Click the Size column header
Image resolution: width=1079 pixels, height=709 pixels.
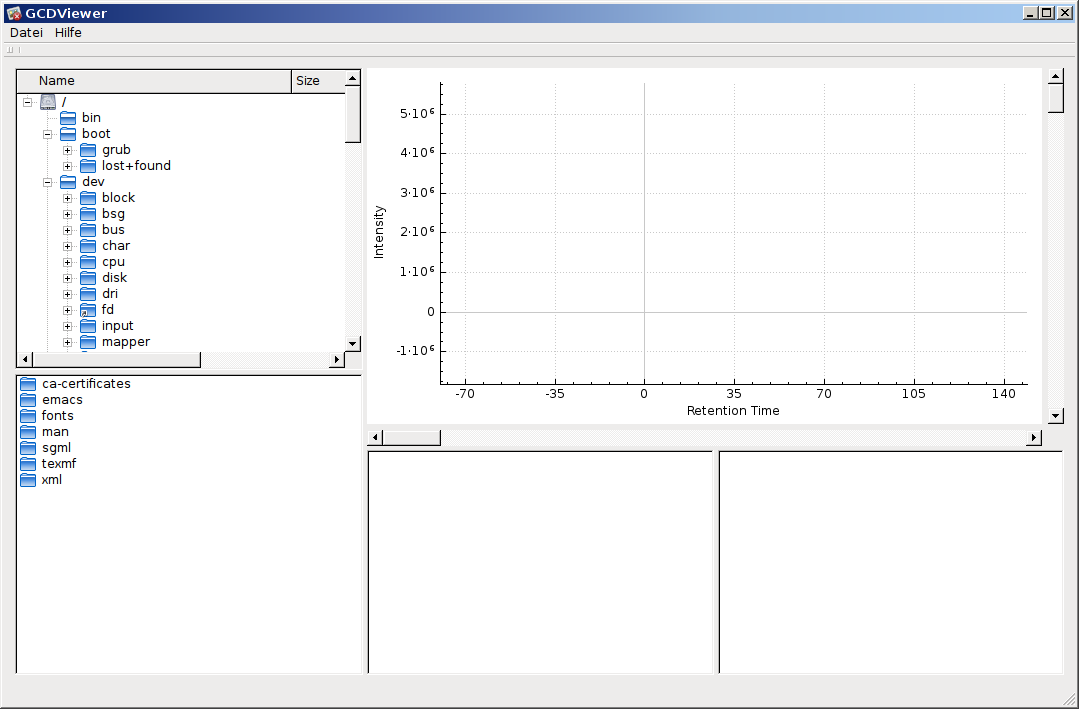(308, 80)
